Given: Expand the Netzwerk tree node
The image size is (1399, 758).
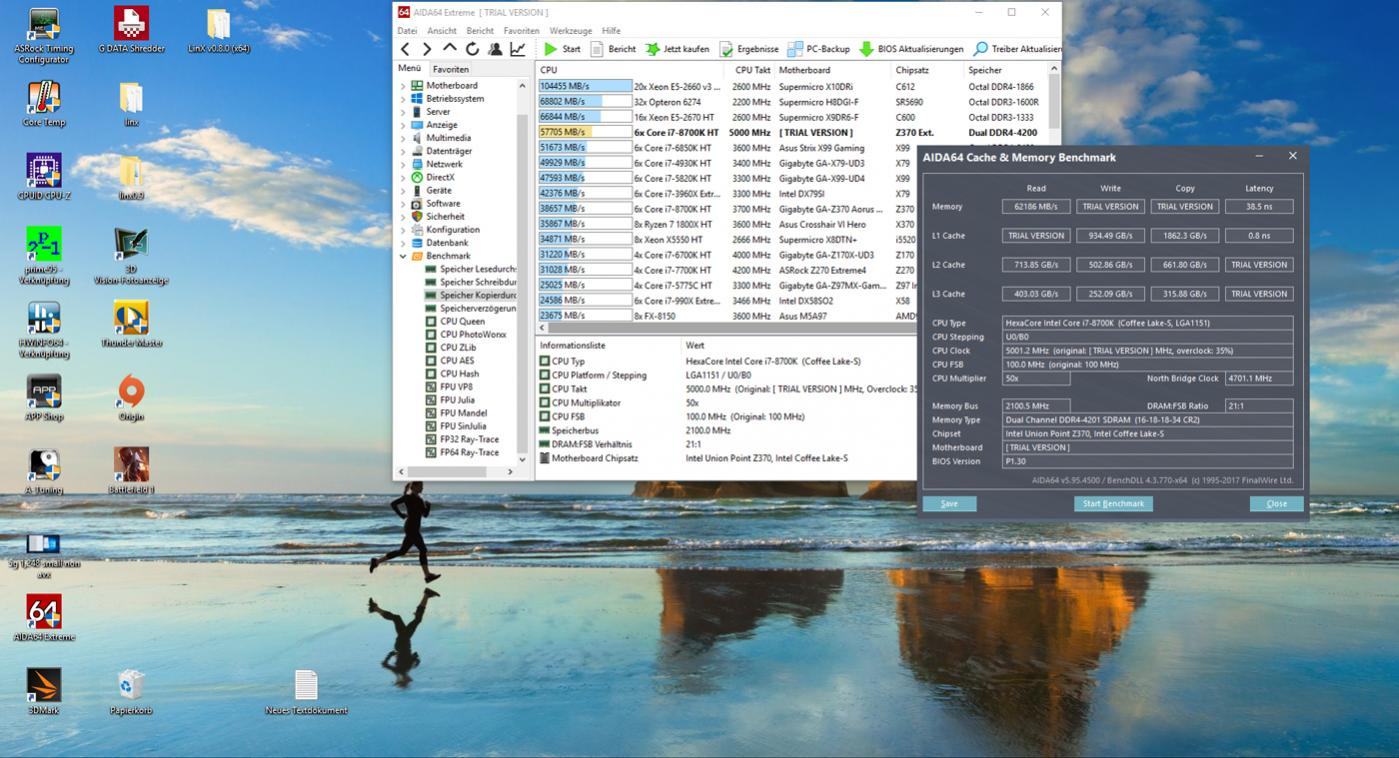Looking at the screenshot, I should coord(403,164).
